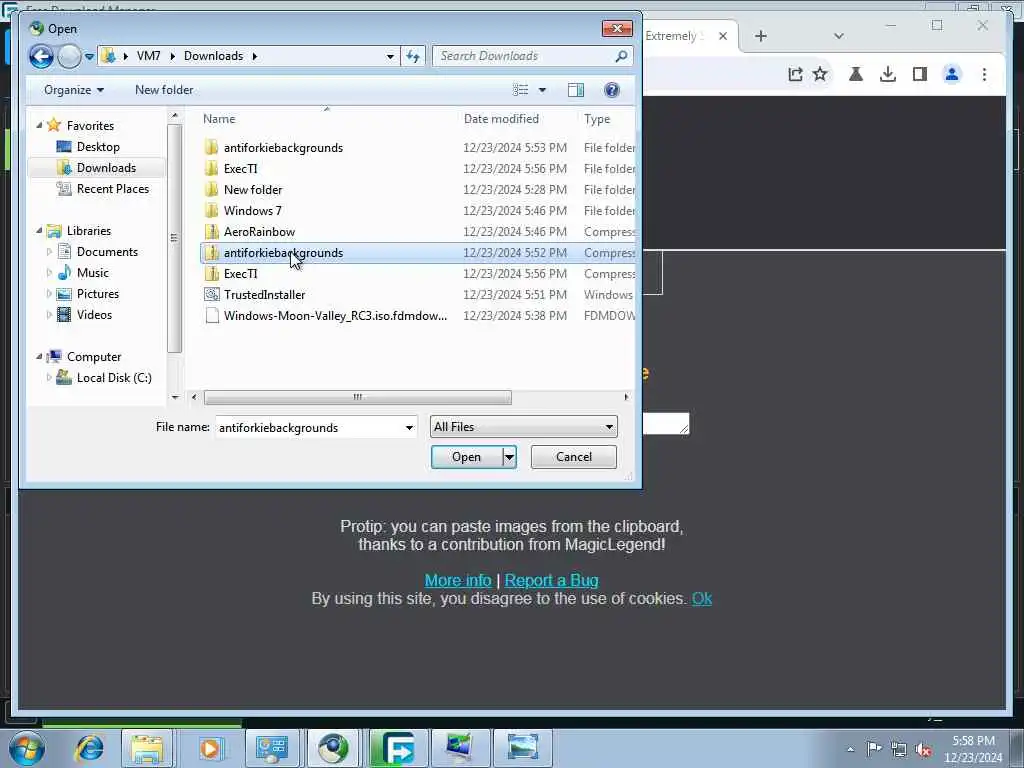Select the New folder item

coord(418,189)
